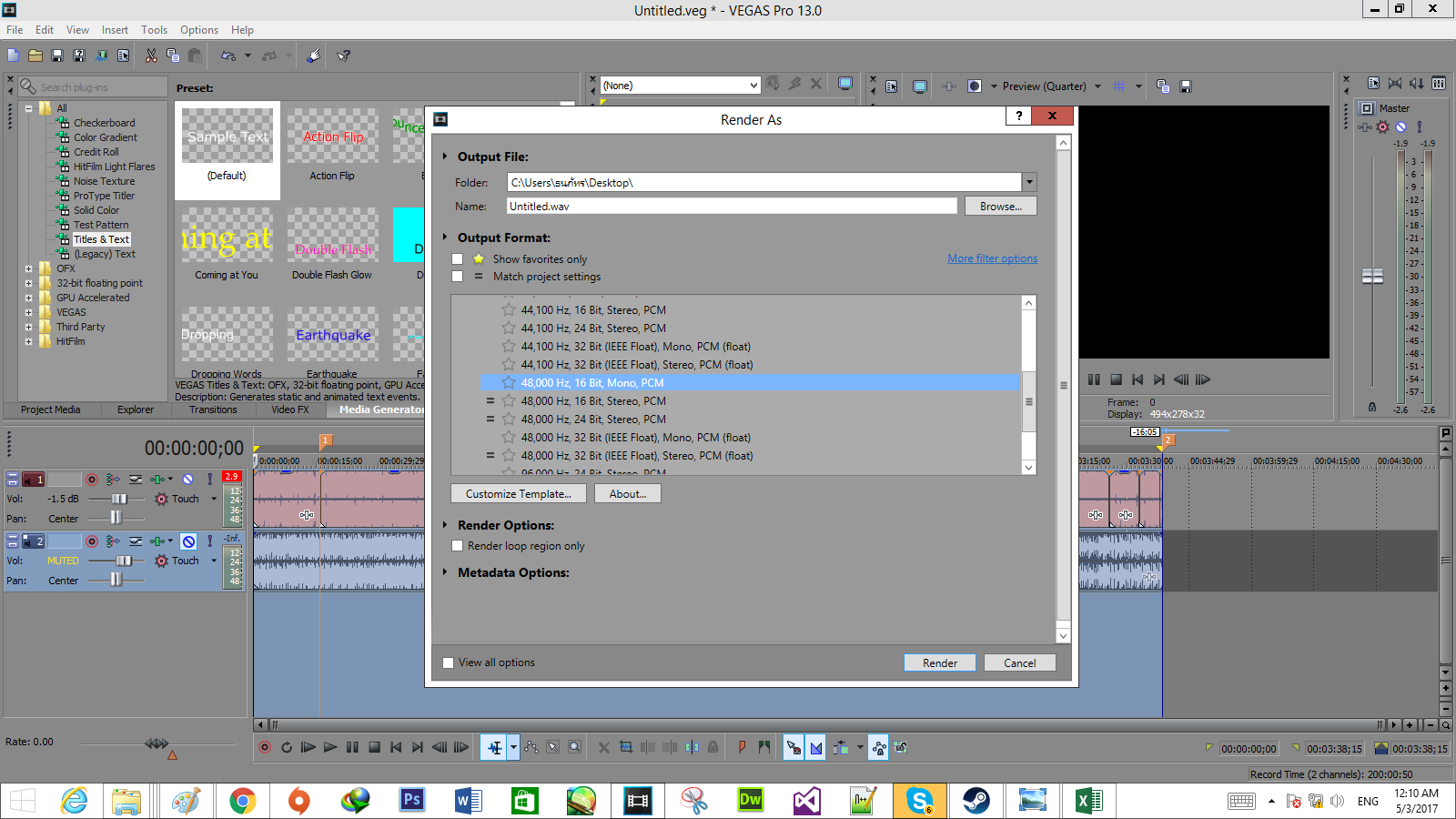This screenshot has height=819, width=1456.
Task: Click the Open project folder icon
Action: (35, 56)
